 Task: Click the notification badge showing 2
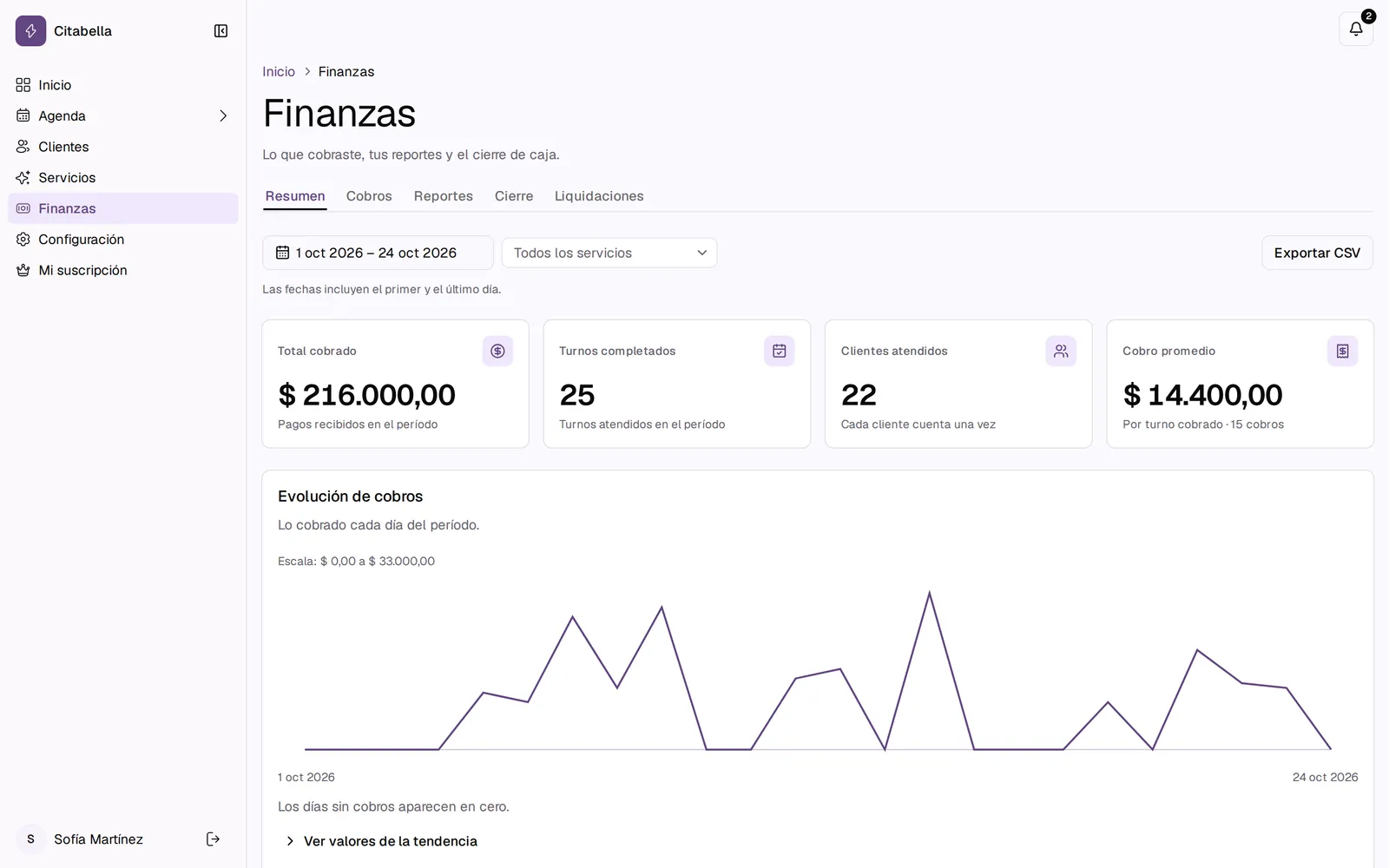(x=1368, y=16)
